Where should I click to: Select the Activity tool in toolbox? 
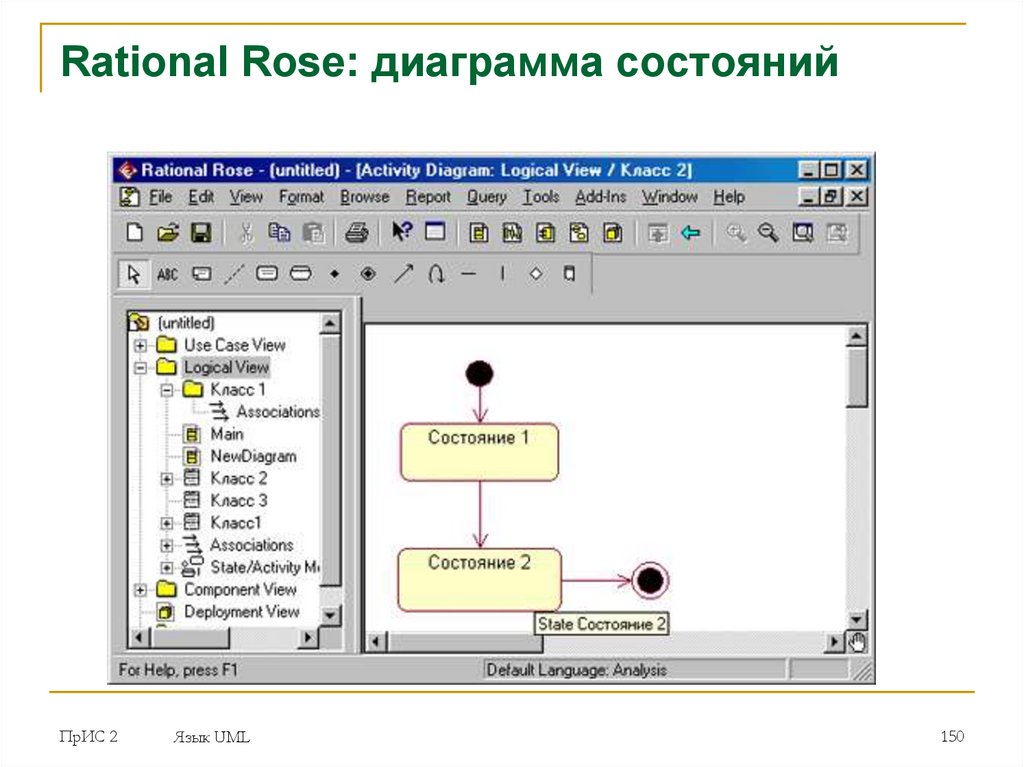(300, 274)
